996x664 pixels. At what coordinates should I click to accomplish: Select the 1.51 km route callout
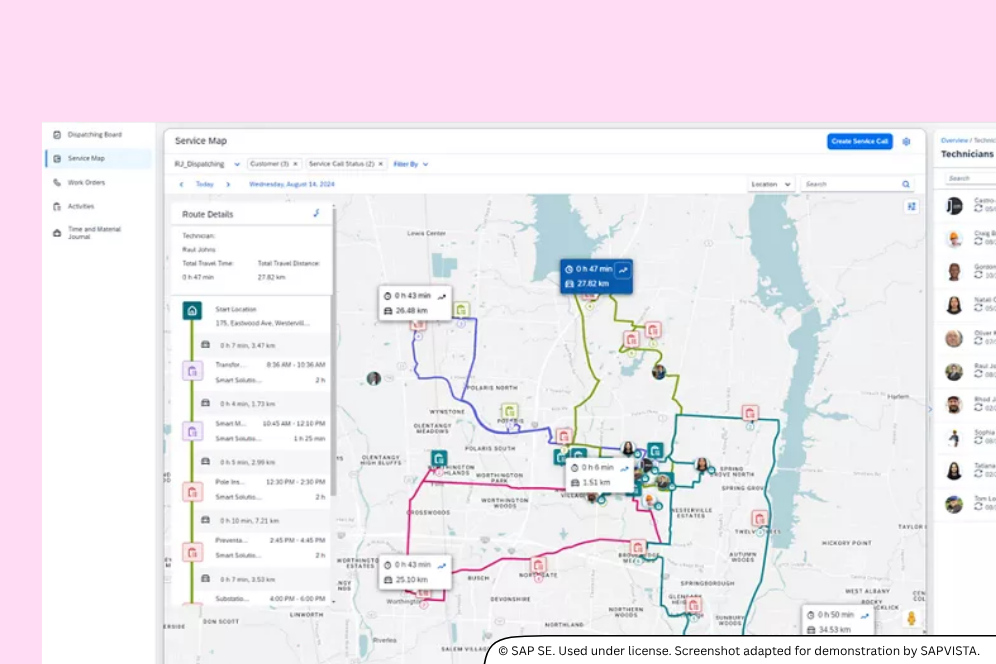600,475
